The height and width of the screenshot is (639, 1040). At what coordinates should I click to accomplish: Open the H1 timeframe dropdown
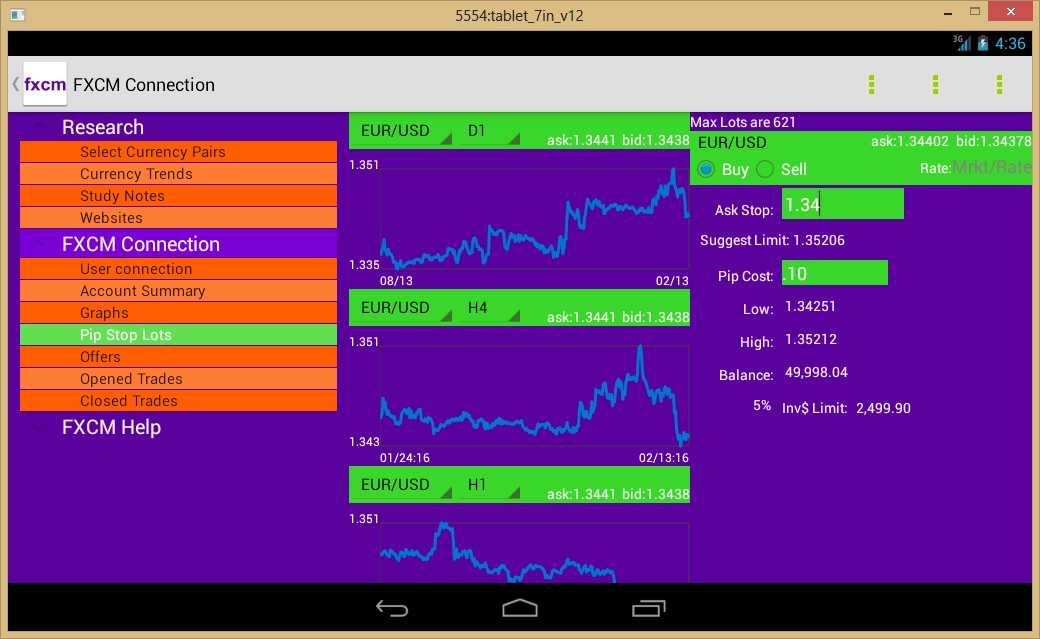point(489,485)
